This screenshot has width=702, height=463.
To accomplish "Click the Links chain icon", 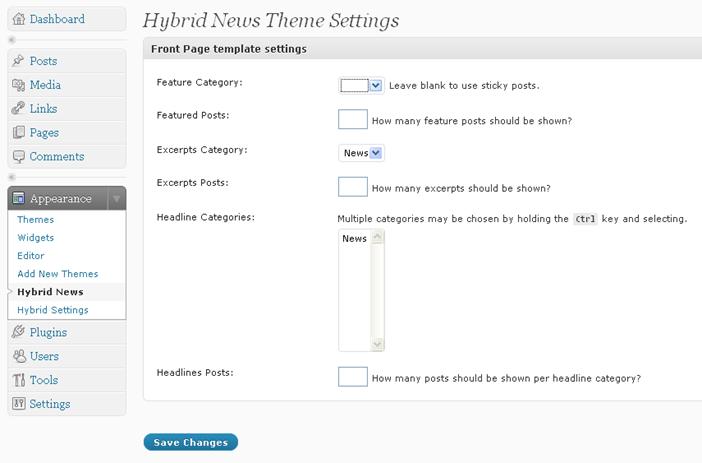I will tap(18, 108).
